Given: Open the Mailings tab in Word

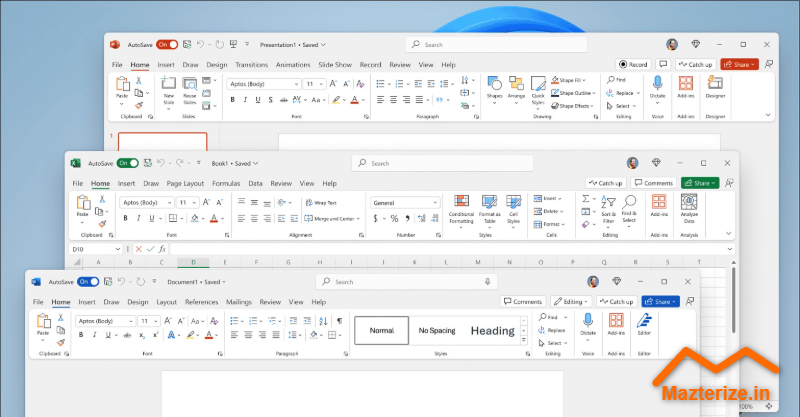Looking at the screenshot, I should click(239, 302).
